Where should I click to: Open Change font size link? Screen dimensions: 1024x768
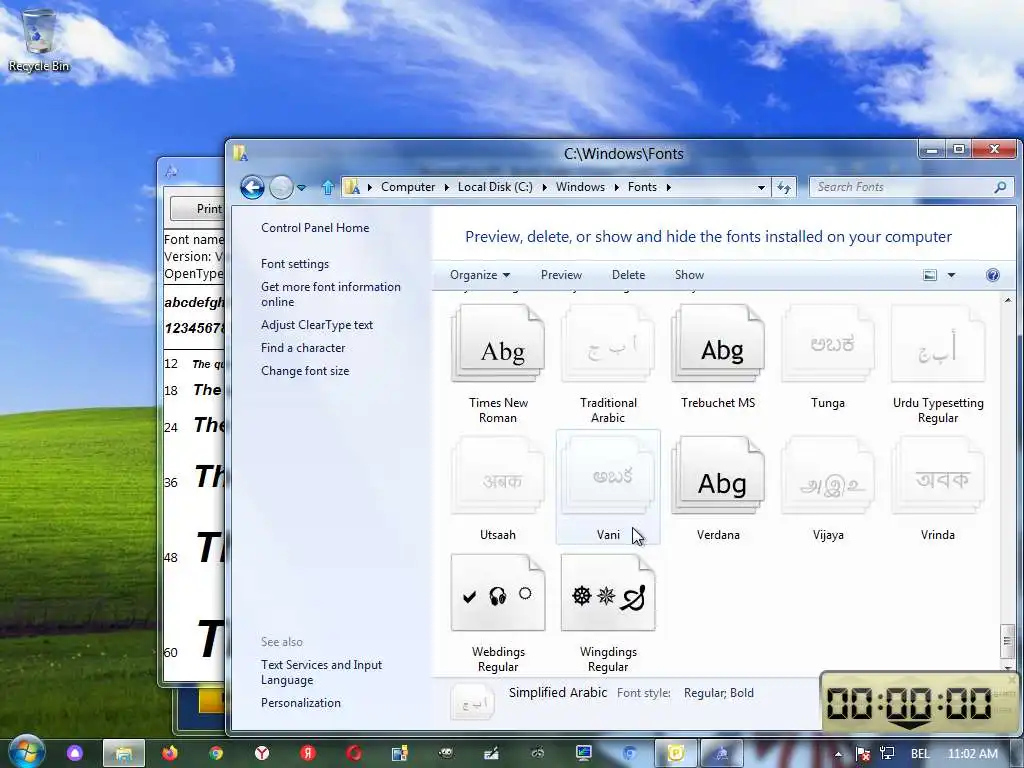(305, 371)
